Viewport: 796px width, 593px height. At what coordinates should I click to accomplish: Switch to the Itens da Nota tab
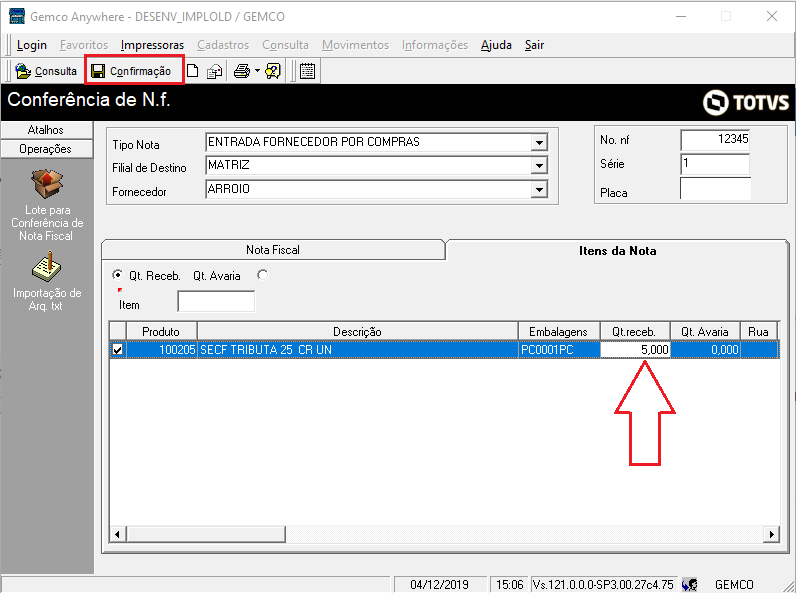point(617,251)
